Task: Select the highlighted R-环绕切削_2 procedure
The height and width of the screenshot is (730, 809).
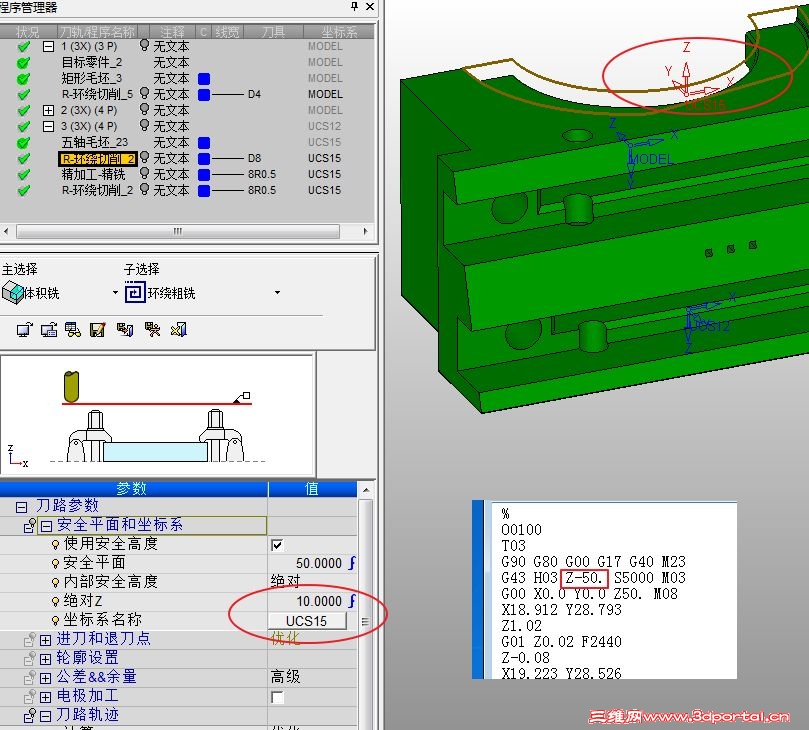Action: (x=98, y=158)
